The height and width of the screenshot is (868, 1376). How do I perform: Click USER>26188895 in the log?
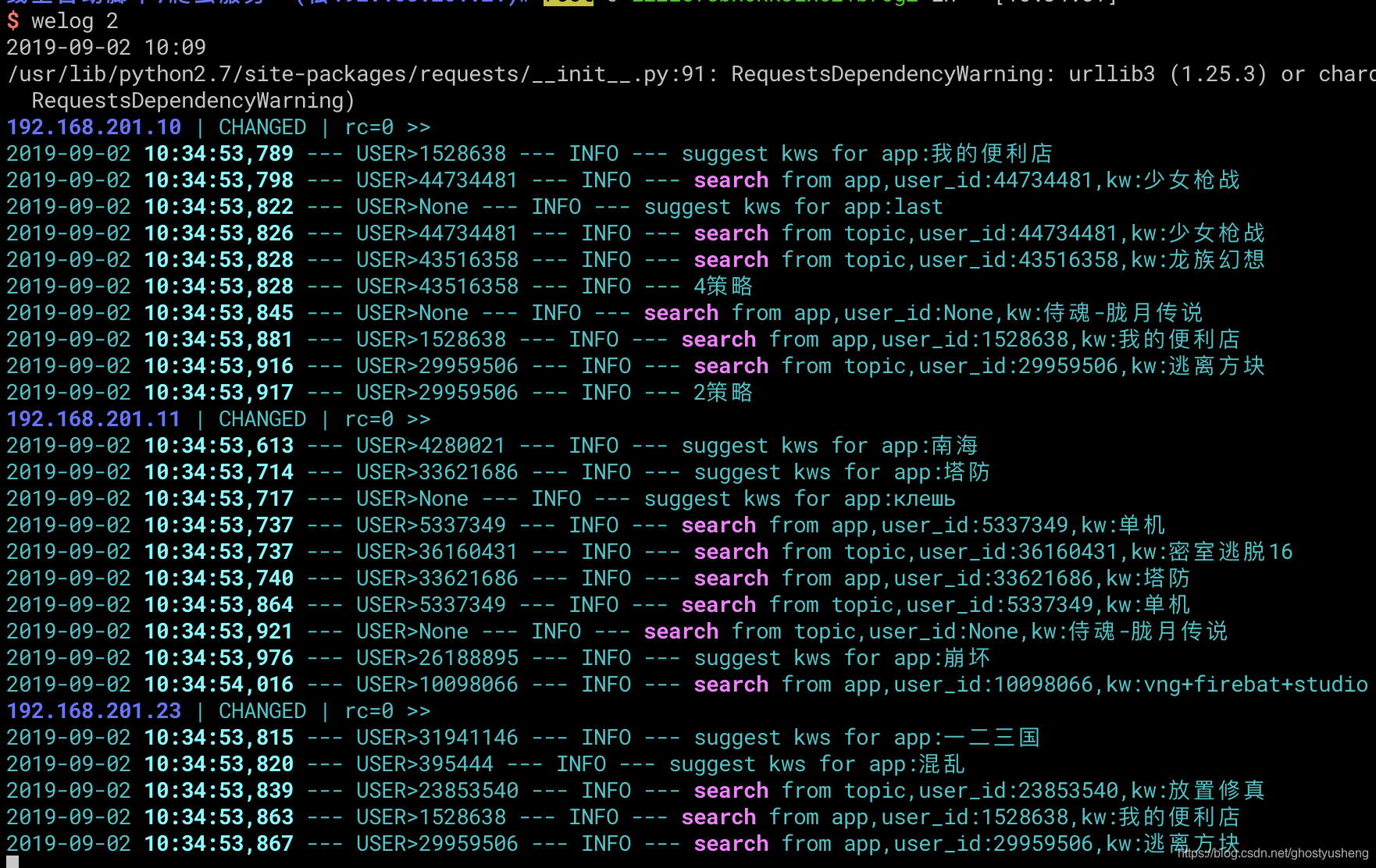coord(437,658)
